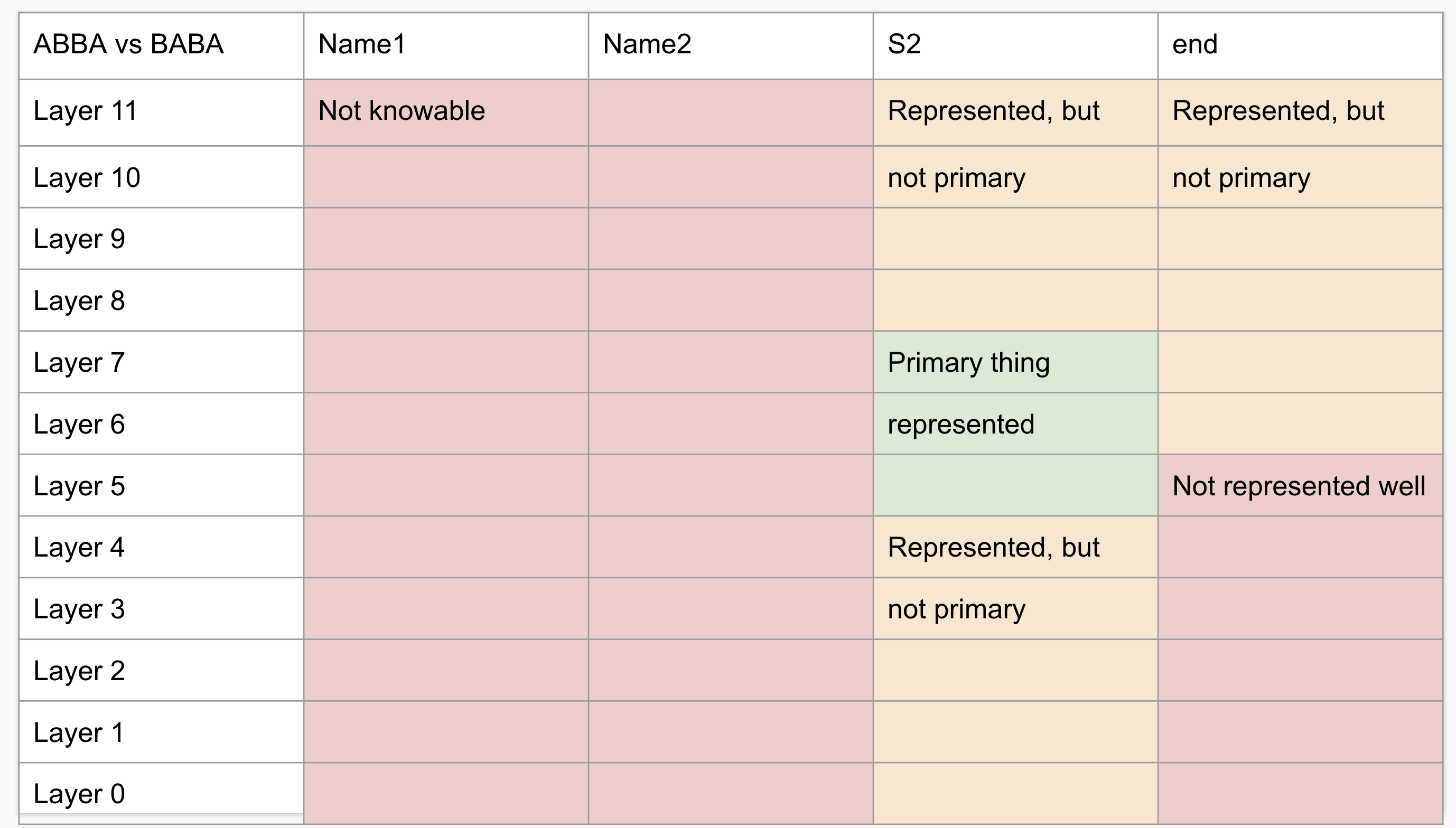The image size is (1456, 828).
Task: Select the Layer 10 row label
Action: pos(87,177)
